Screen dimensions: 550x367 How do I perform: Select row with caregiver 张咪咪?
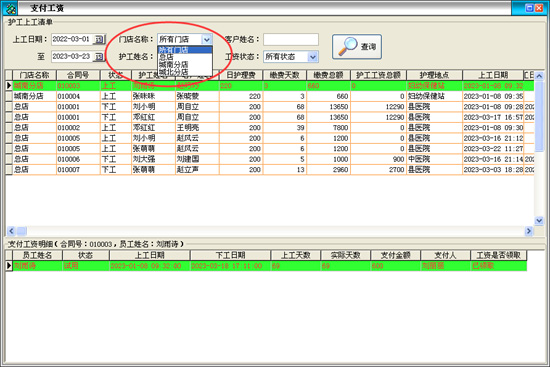pos(153,96)
